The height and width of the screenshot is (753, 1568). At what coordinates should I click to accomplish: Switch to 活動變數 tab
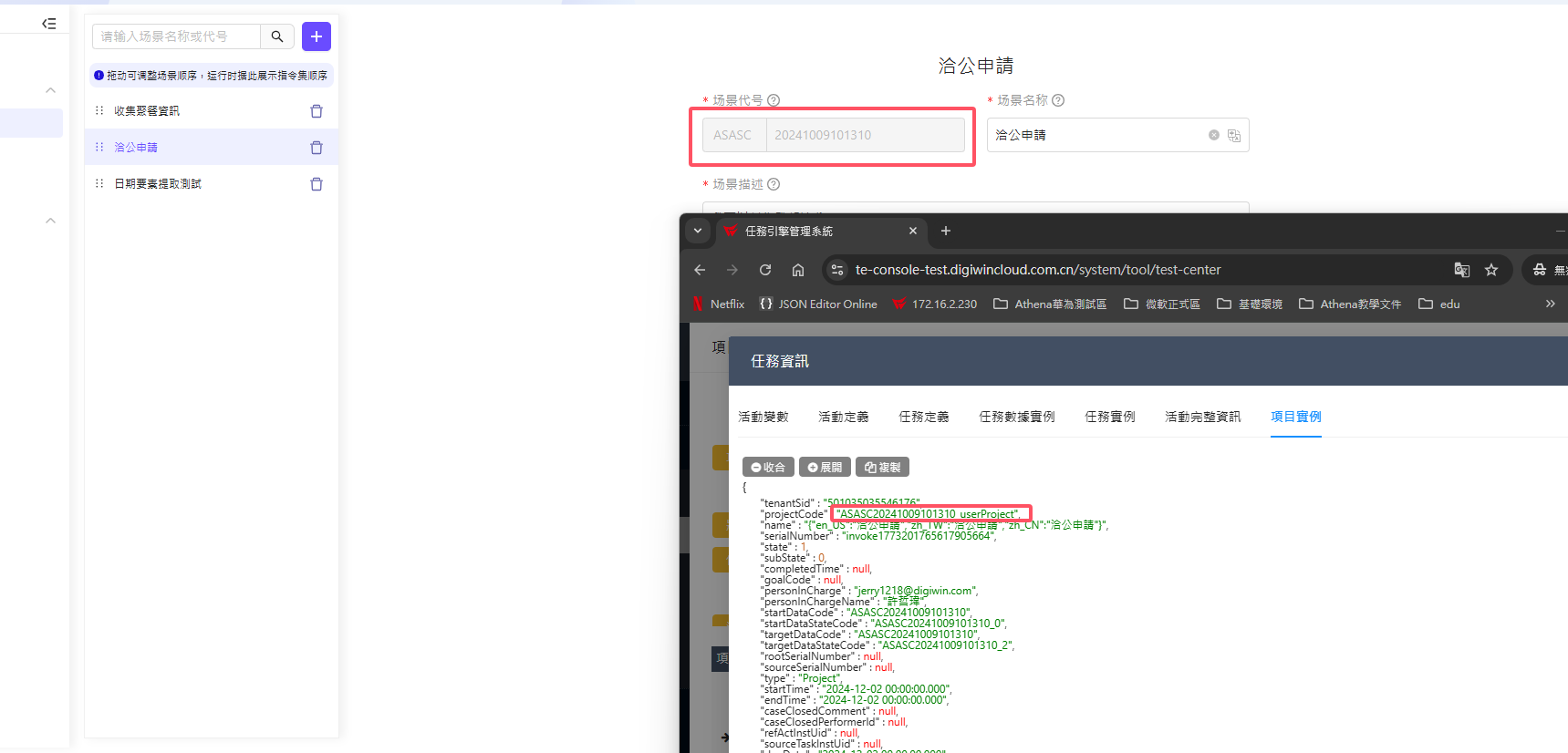coord(763,417)
